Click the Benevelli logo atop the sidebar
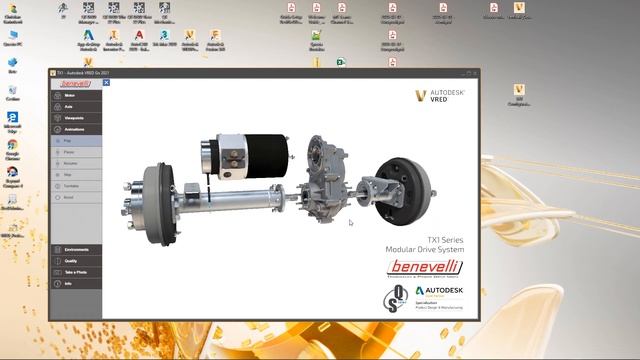640x360 pixels. point(76,84)
